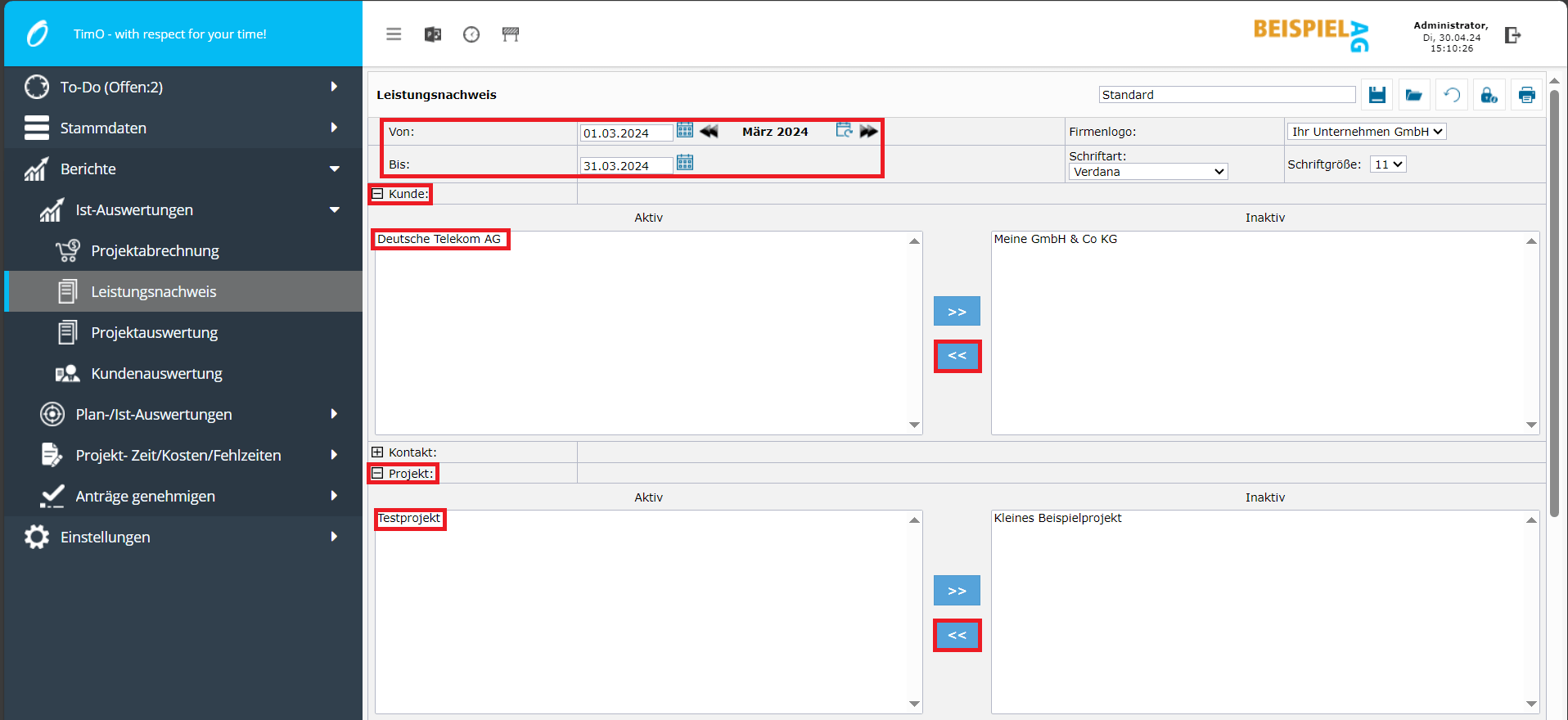Print the Leistungsnachweis via printer icon
Viewport: 1568px width, 720px height.
pyautogui.click(x=1526, y=95)
